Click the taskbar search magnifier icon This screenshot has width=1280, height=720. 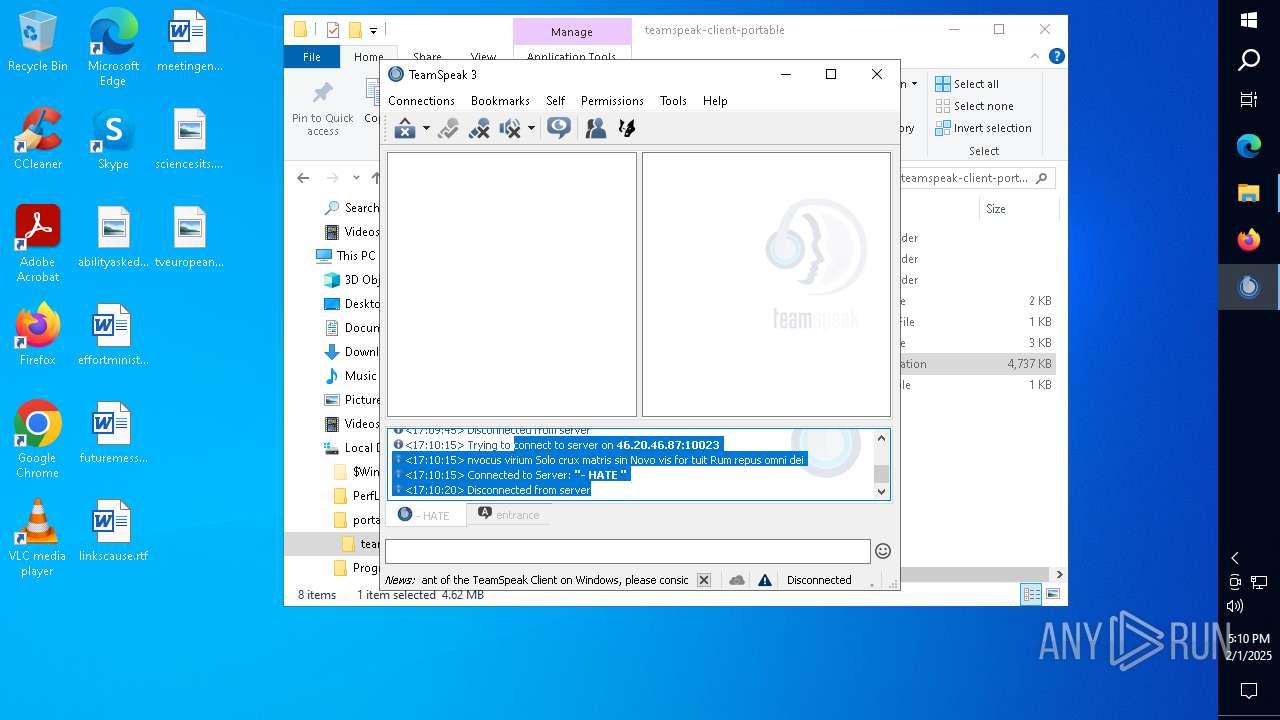point(1249,60)
